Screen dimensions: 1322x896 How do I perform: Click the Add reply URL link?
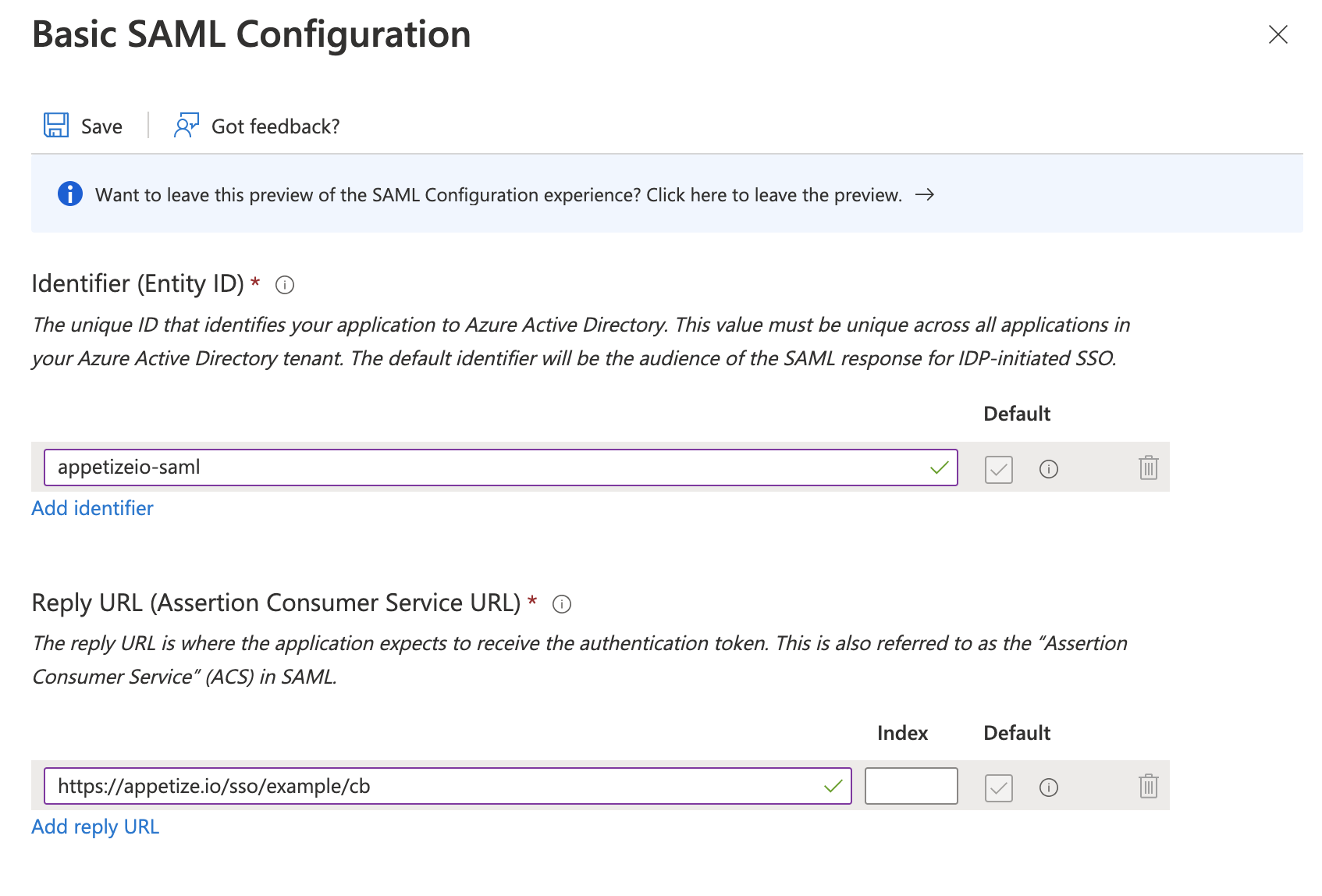[95, 827]
